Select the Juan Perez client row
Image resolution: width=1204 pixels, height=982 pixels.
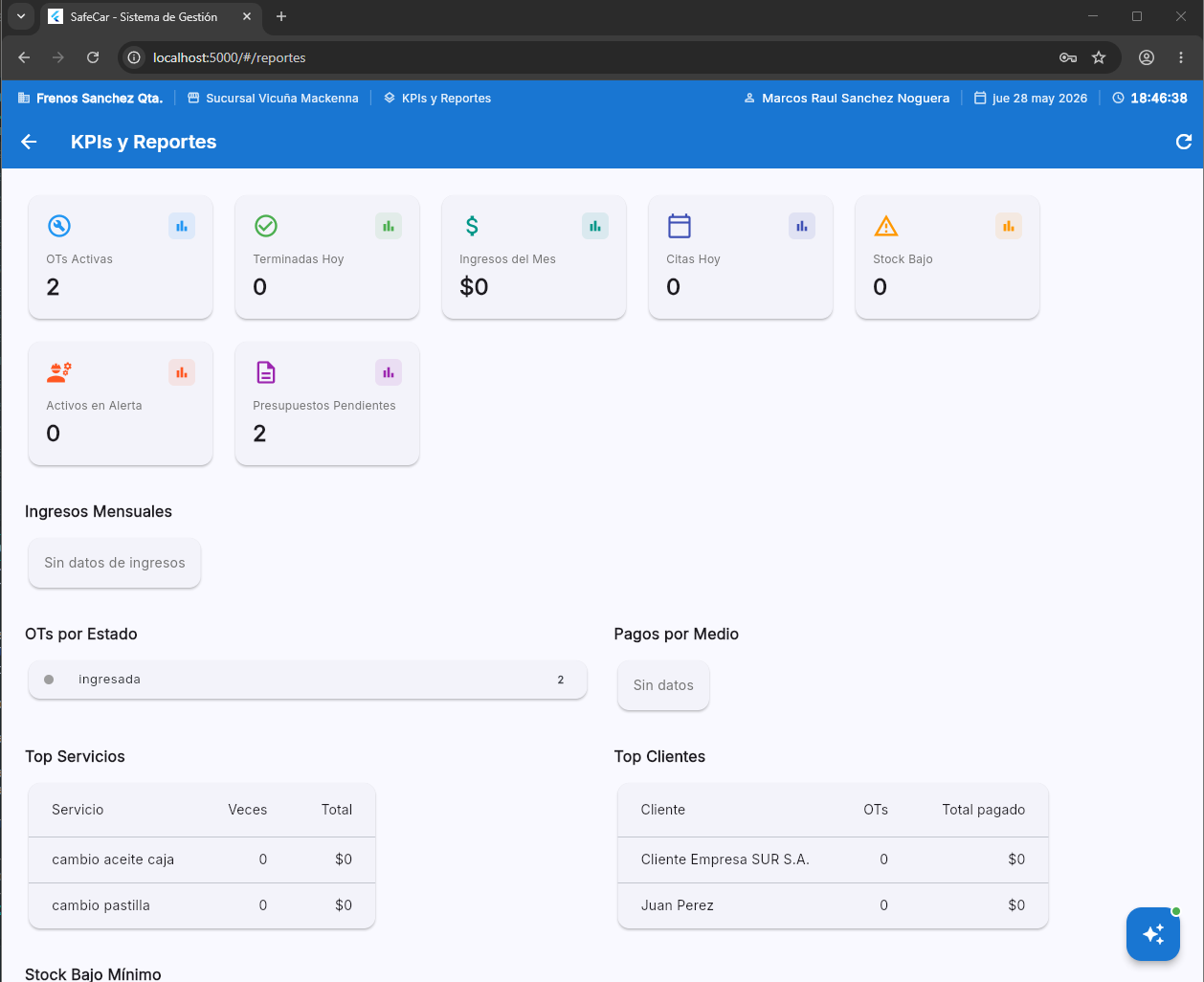click(834, 905)
